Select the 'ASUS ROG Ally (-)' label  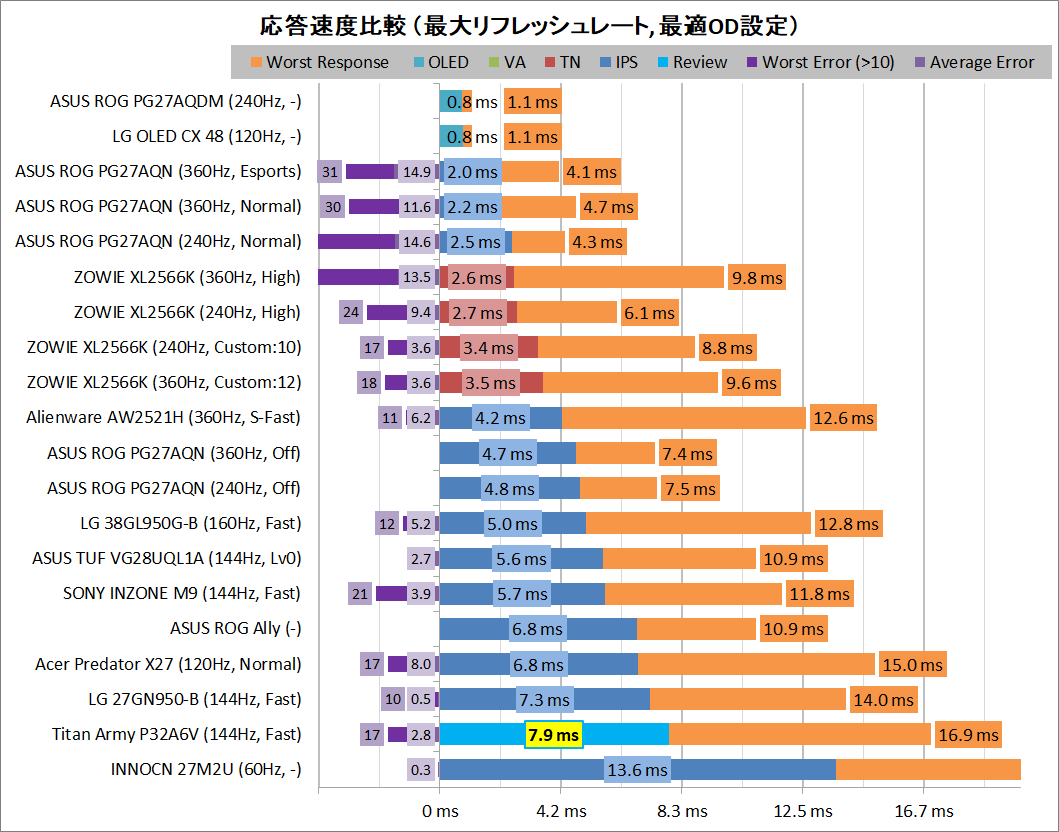click(236, 629)
